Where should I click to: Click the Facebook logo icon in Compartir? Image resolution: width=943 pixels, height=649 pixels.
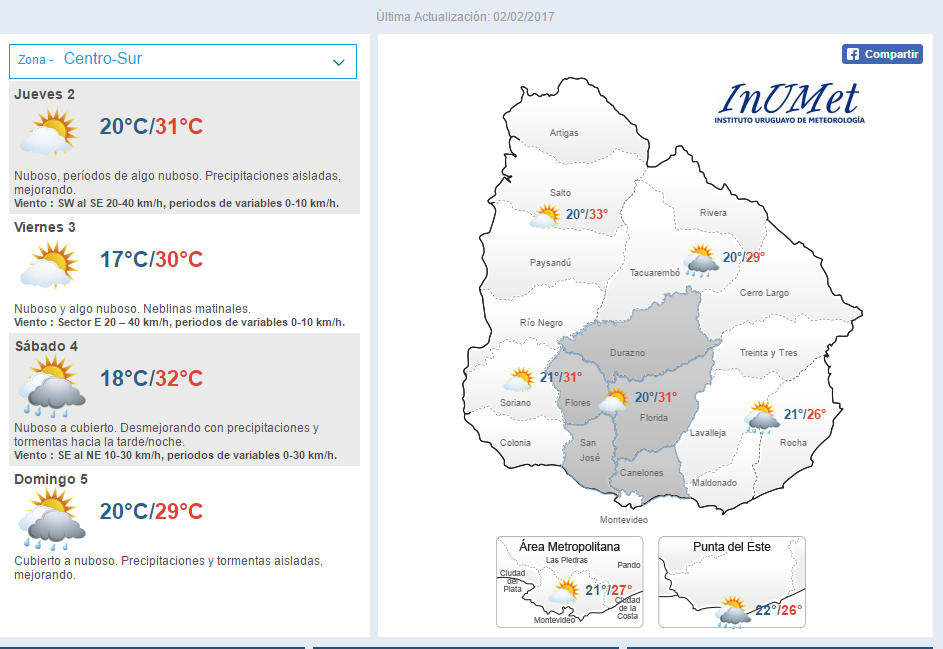tap(853, 54)
